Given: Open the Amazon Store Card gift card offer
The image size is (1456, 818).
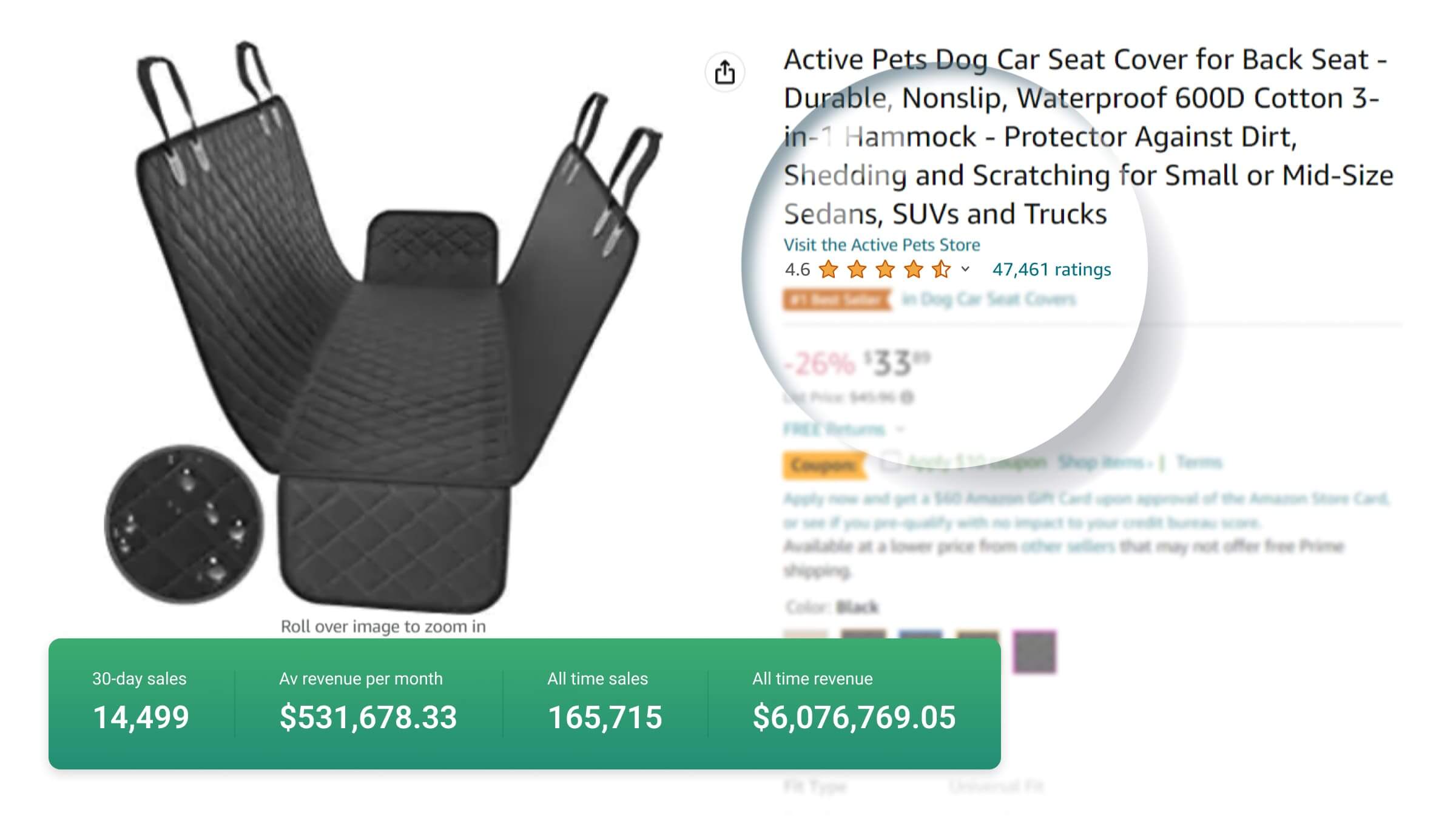Looking at the screenshot, I should coord(1086,499).
